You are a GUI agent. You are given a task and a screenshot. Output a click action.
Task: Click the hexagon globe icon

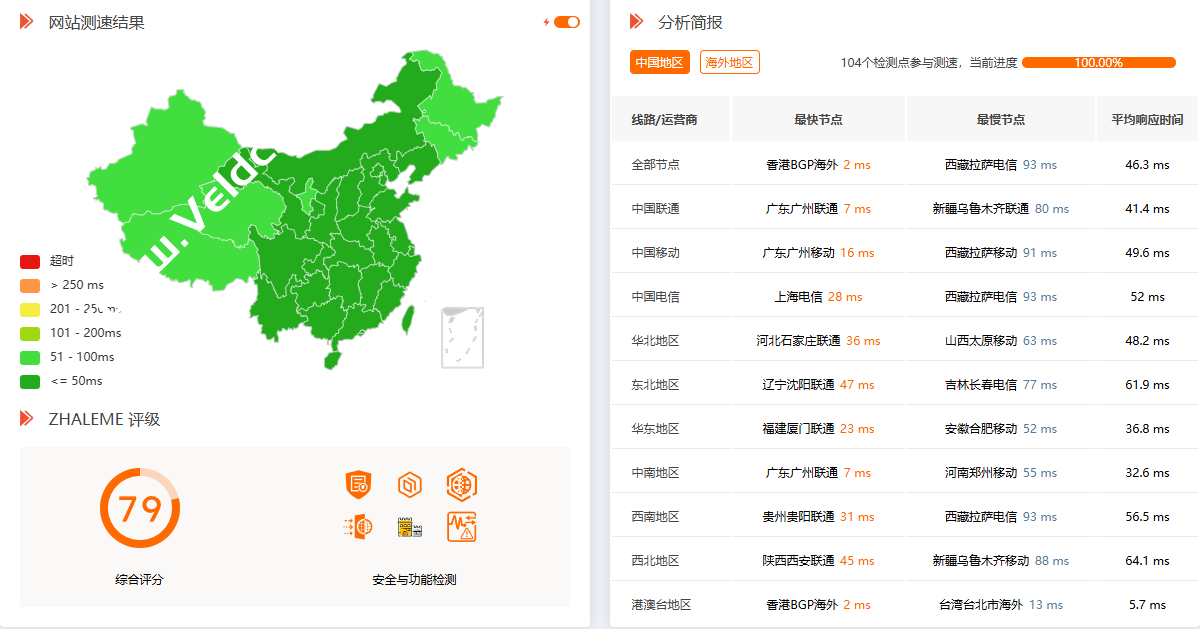(461, 485)
